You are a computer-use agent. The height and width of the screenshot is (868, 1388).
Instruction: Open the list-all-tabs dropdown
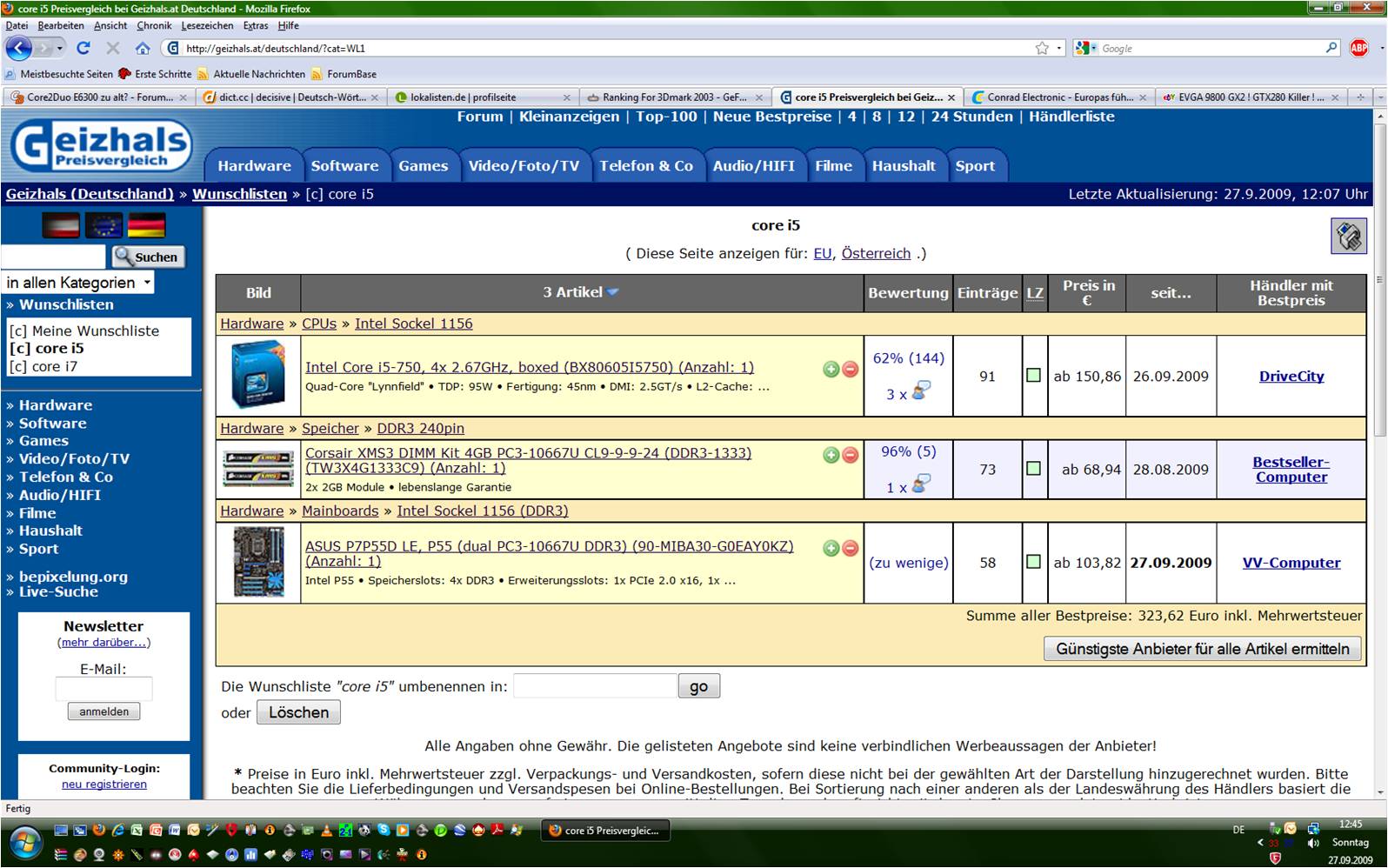click(x=1380, y=97)
